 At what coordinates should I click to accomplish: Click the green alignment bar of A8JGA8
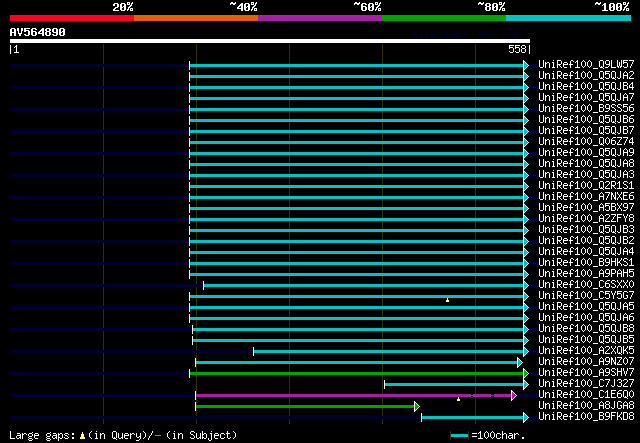(305, 407)
